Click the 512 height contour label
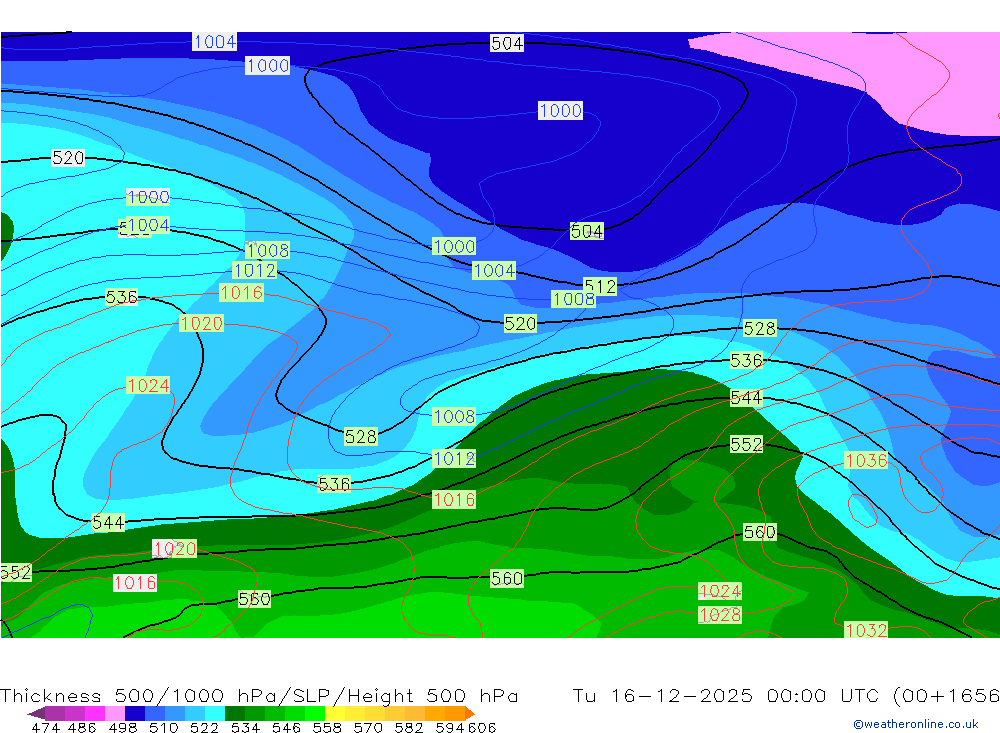Image resolution: width=1000 pixels, height=733 pixels. tap(600, 286)
